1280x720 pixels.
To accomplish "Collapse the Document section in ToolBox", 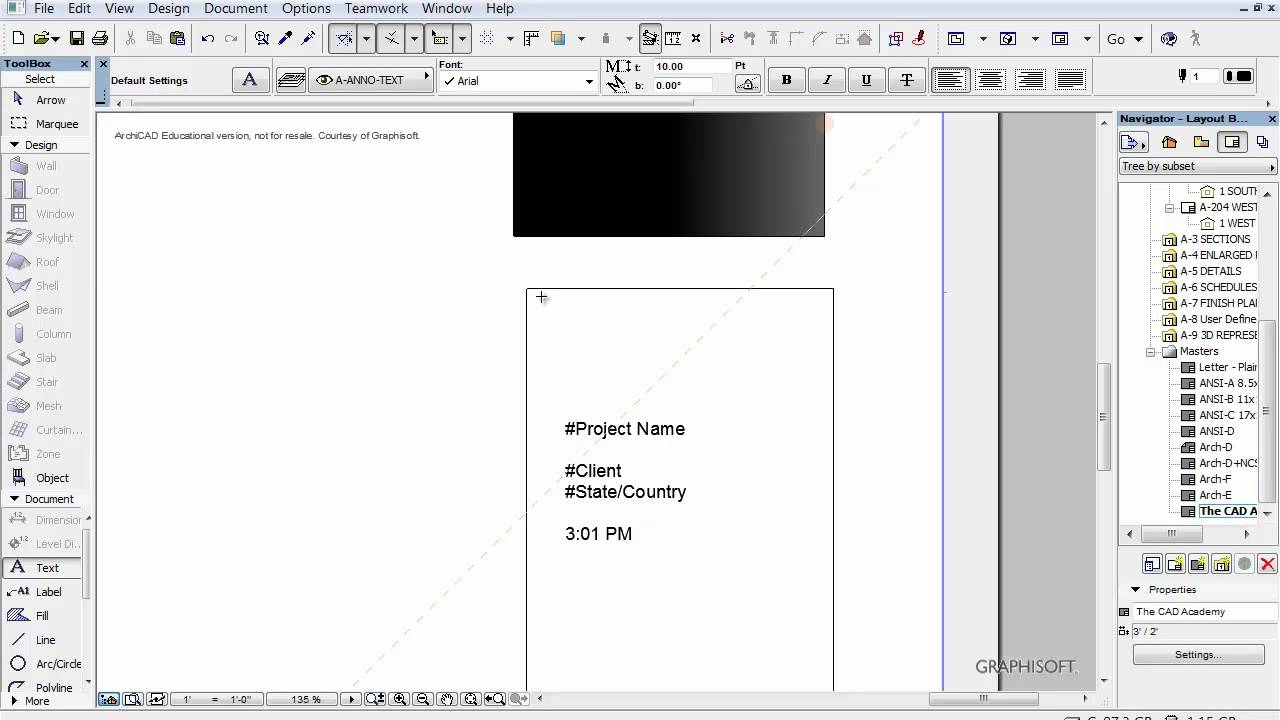I will [x=14, y=499].
